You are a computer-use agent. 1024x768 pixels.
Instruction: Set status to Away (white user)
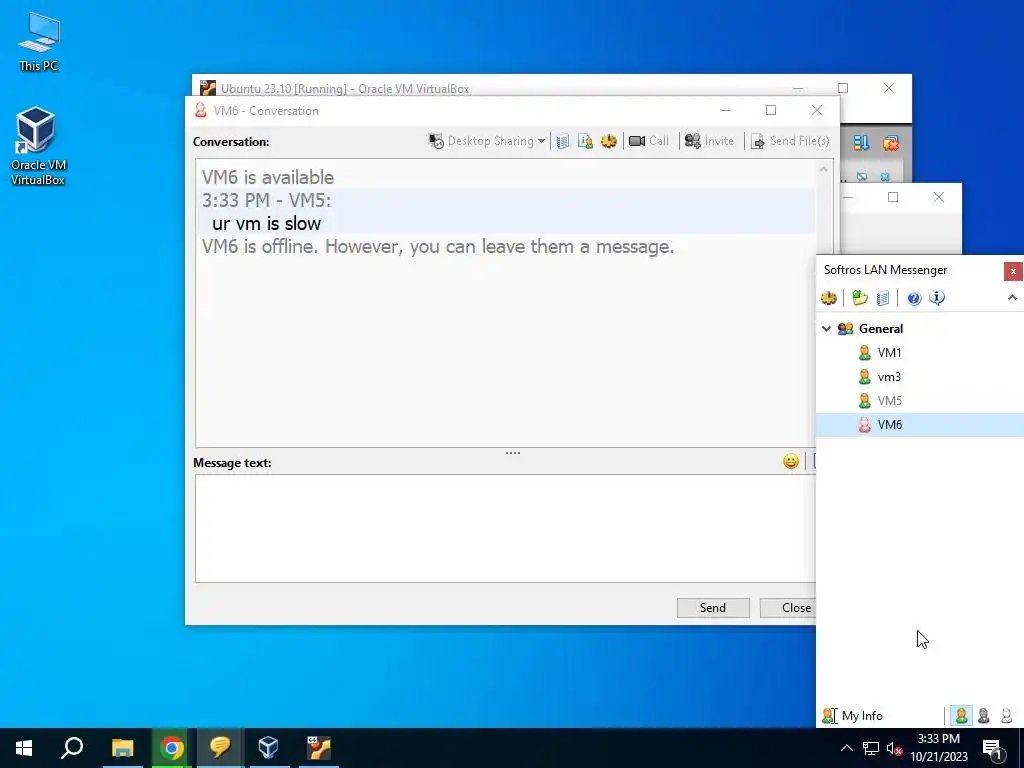pos(1006,716)
